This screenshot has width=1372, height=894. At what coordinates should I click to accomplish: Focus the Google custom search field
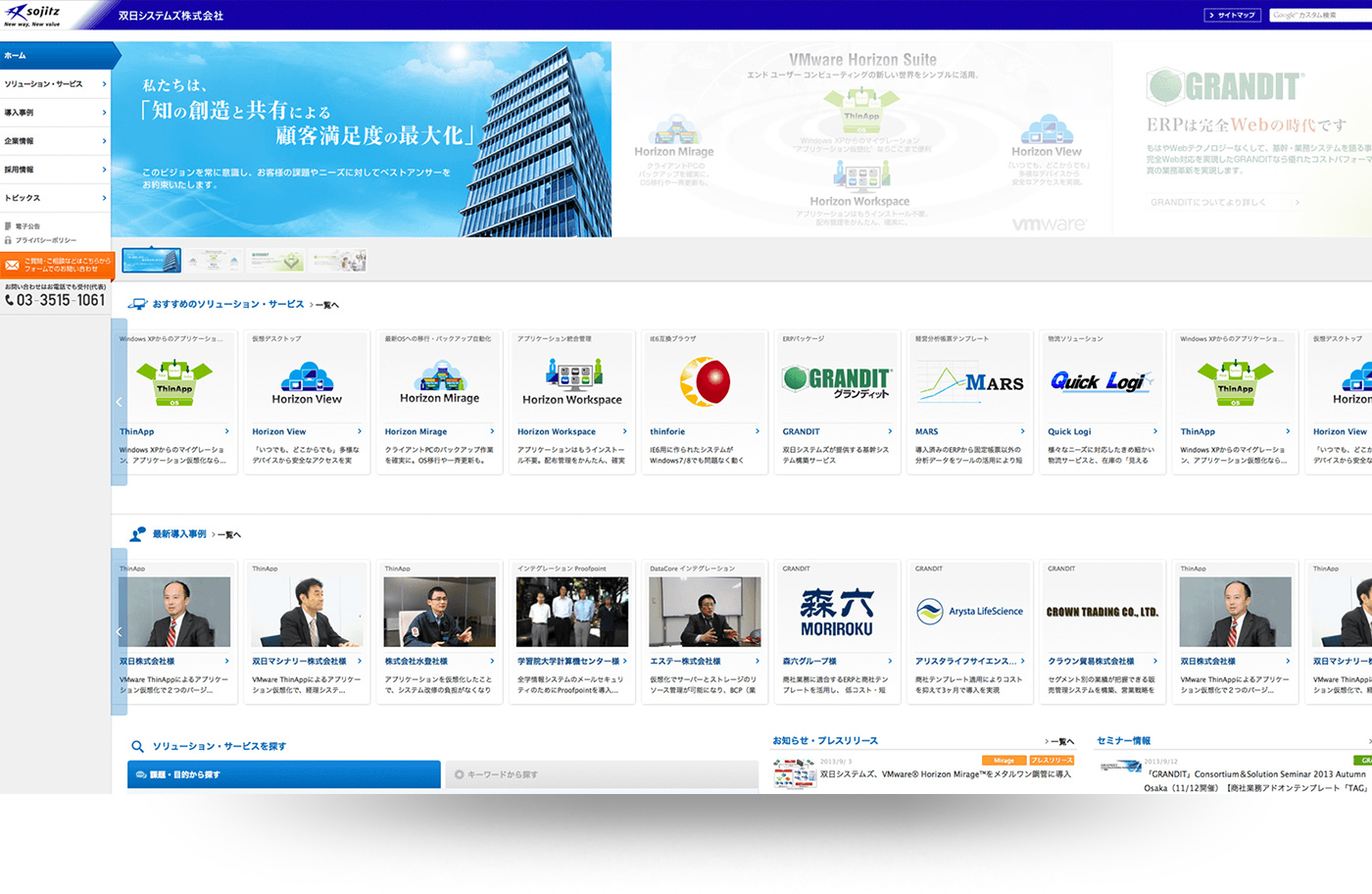1320,15
